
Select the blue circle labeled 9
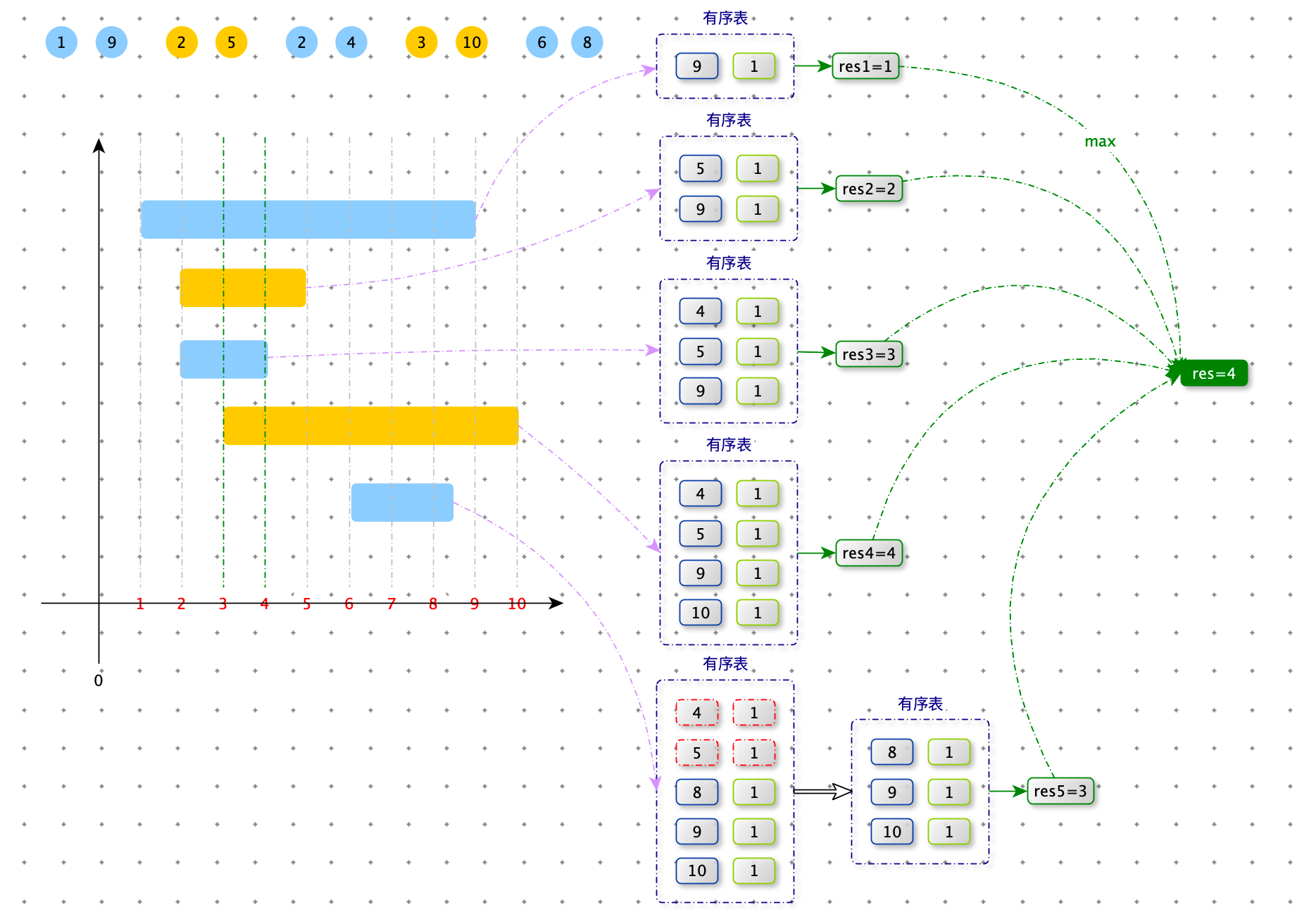click(111, 42)
